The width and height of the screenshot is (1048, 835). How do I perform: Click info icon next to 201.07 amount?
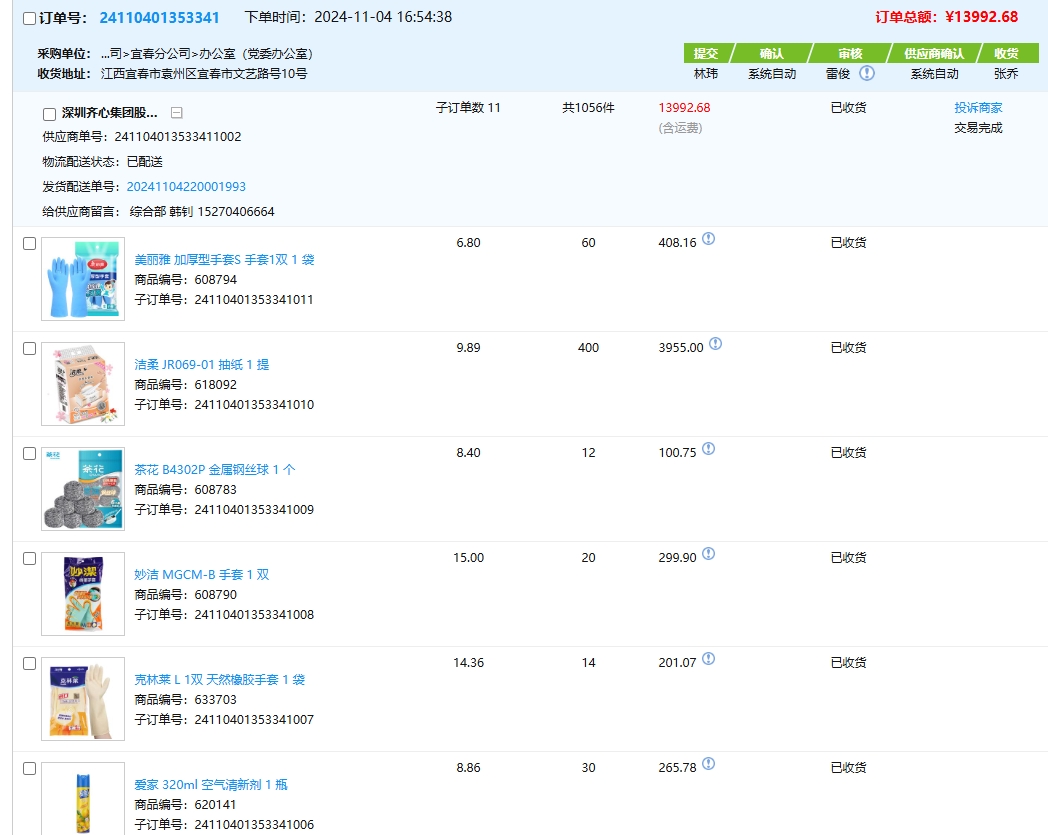(708, 659)
